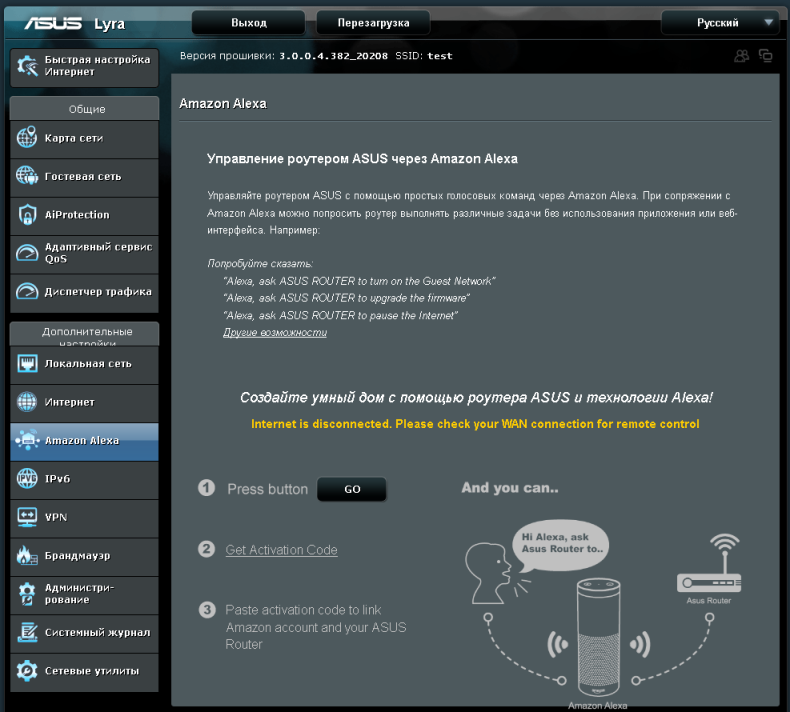Click the users status icon in header
Viewport: 790px width, 712px height.
pos(741,55)
